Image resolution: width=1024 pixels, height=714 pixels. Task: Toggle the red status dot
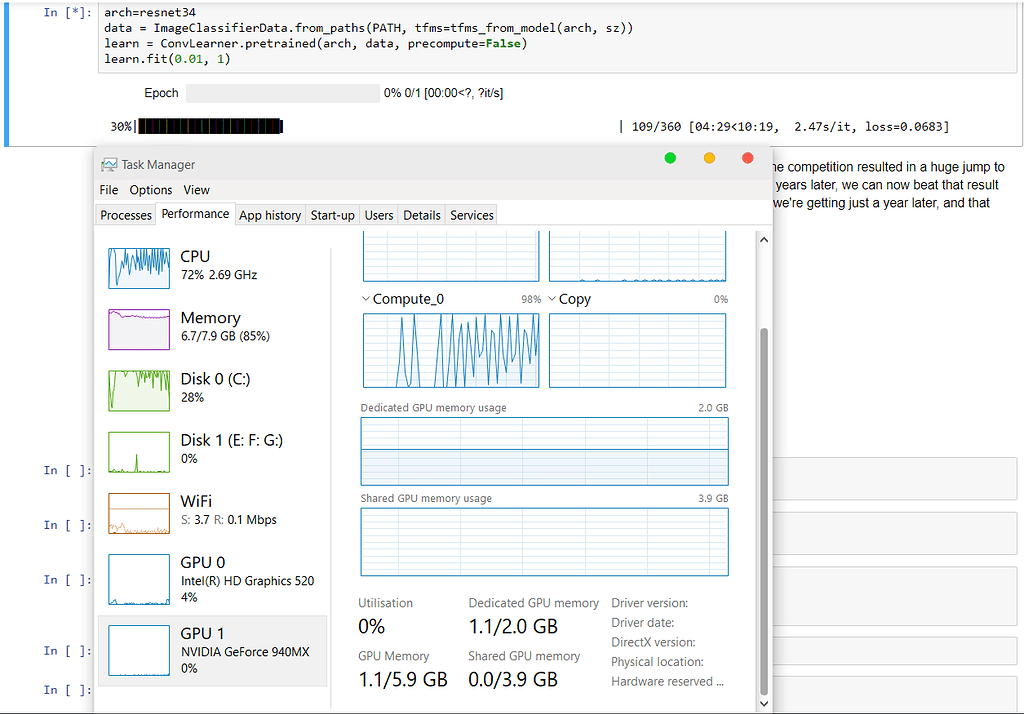[x=747, y=157]
